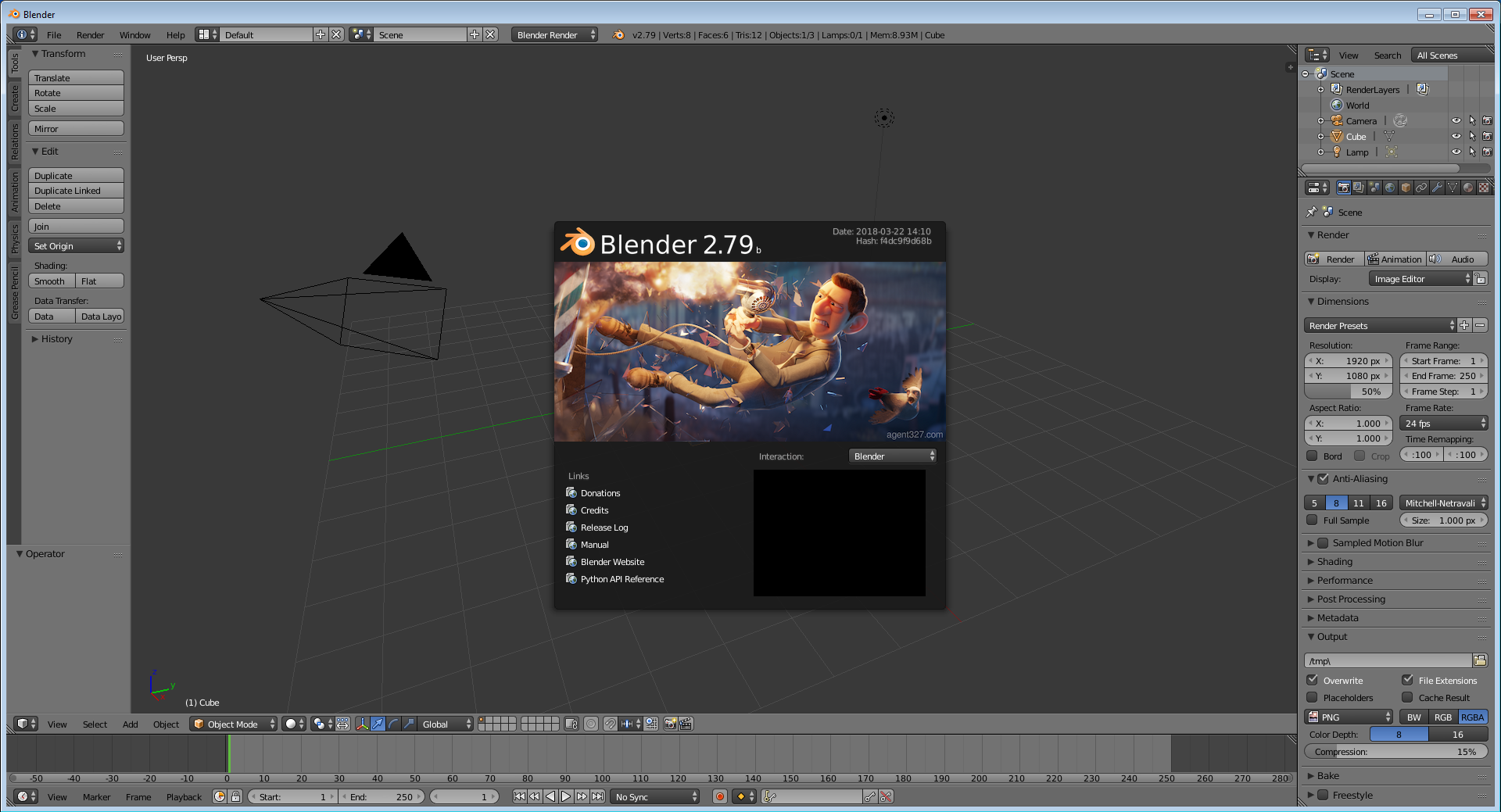The image size is (1501, 812).
Task: Open the Object properties tab (cube icon)
Action: pos(1406,188)
